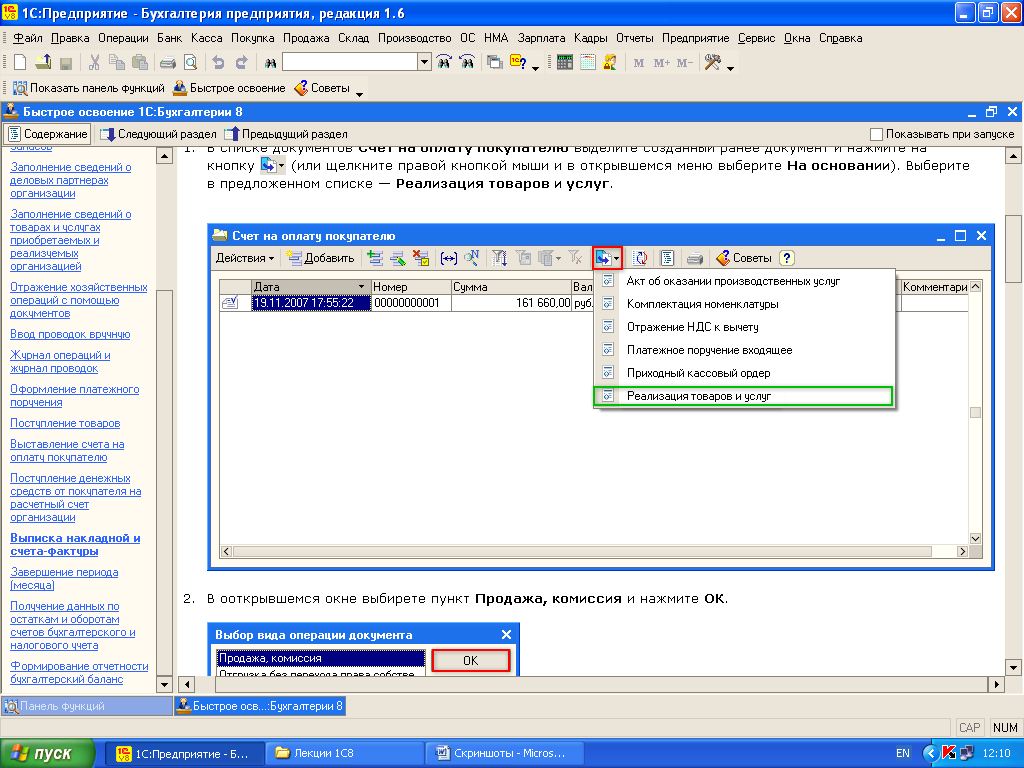Screen dimensions: 1024x768
Task: Open link Завершение периода (месяца)
Action: tap(64, 579)
